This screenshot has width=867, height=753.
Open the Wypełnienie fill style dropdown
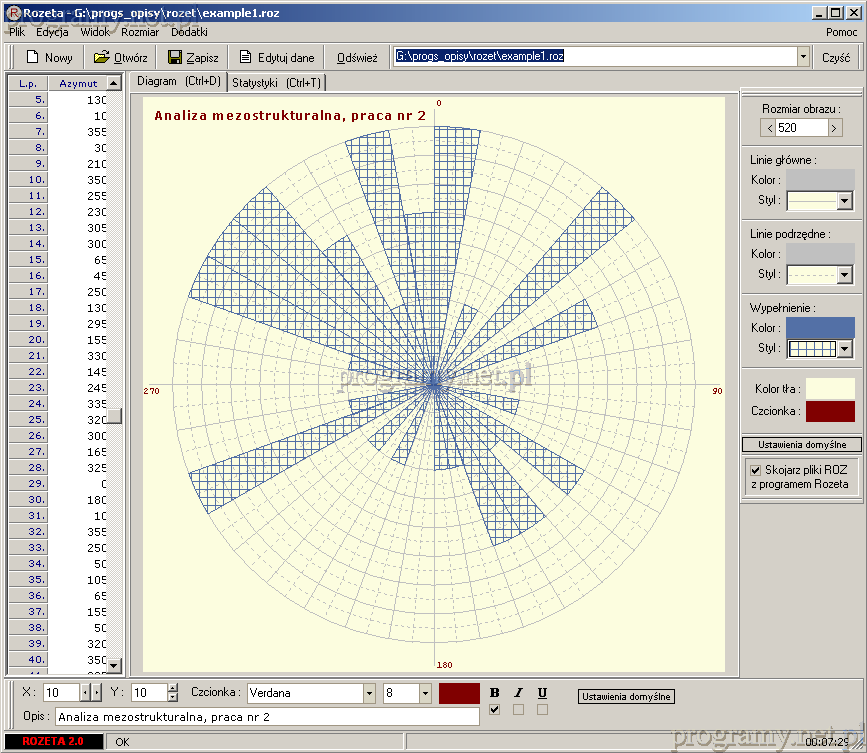click(x=844, y=349)
